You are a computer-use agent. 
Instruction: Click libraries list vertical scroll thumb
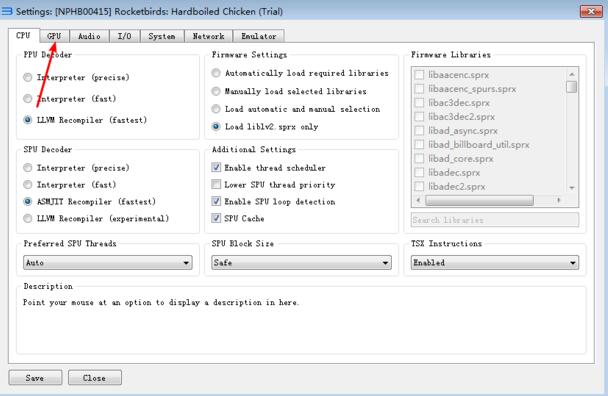click(x=572, y=87)
